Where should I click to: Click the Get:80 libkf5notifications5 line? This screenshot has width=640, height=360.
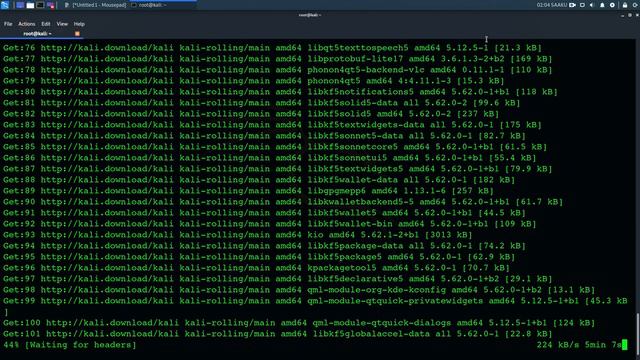point(280,92)
